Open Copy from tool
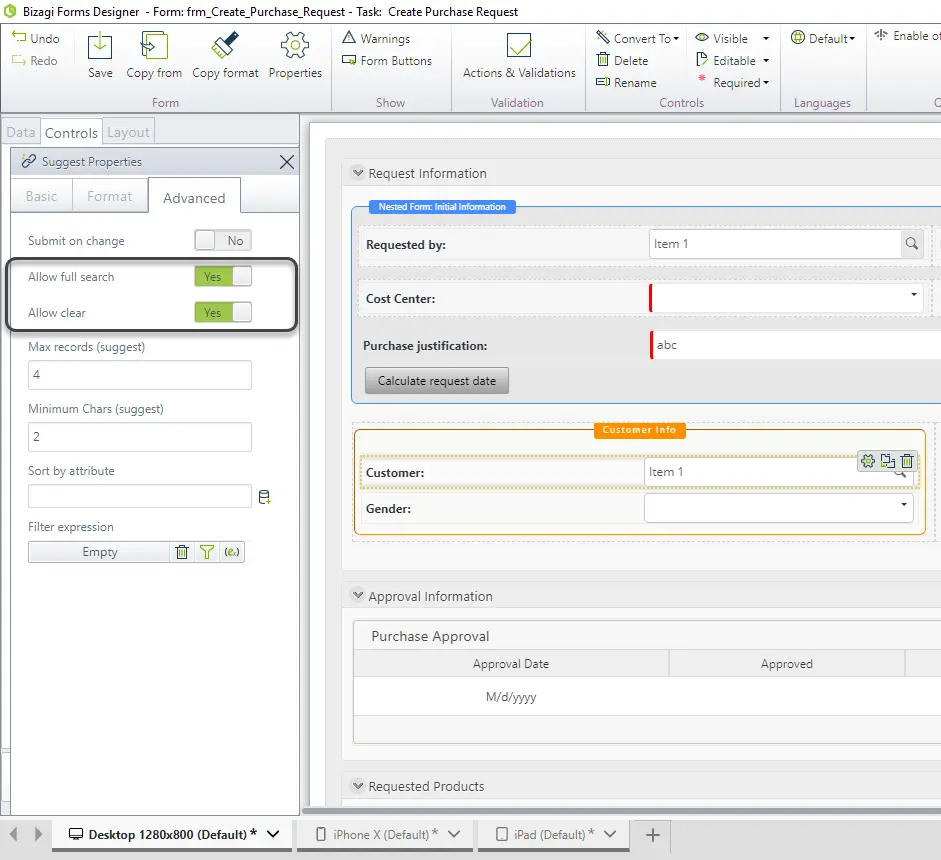 click(x=154, y=46)
